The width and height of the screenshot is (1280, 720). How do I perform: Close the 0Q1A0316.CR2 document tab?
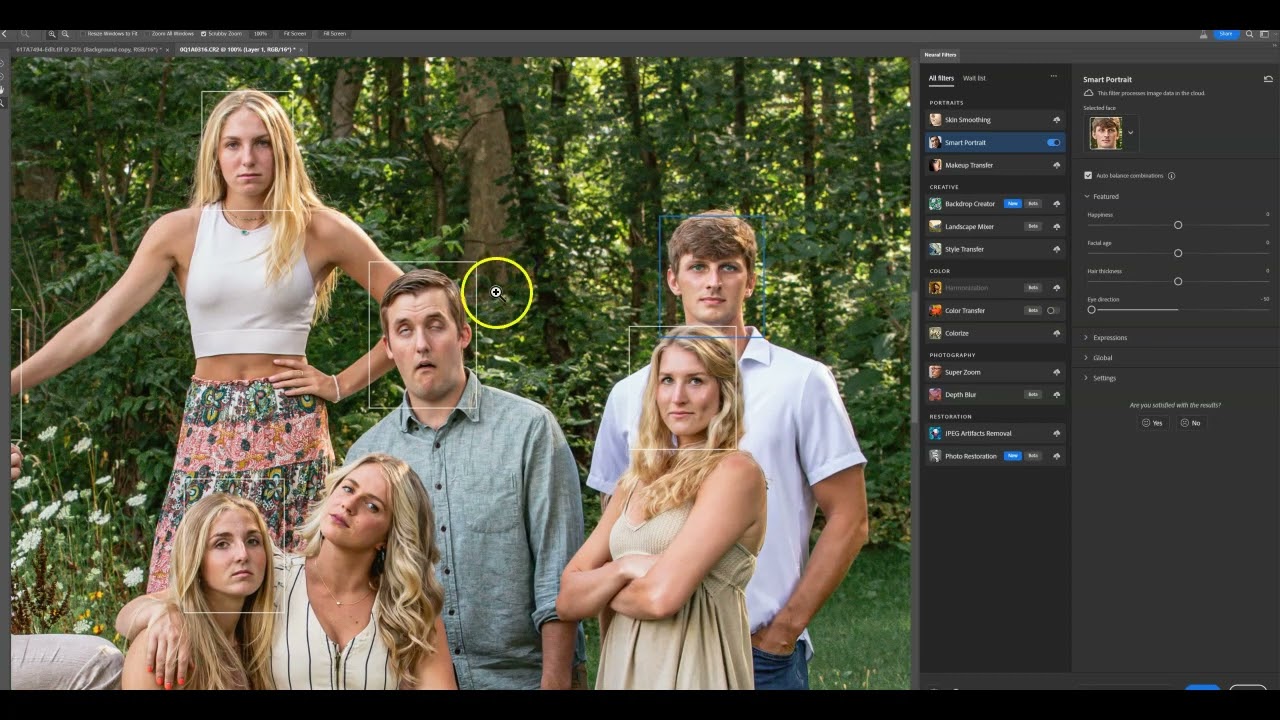coord(301,48)
